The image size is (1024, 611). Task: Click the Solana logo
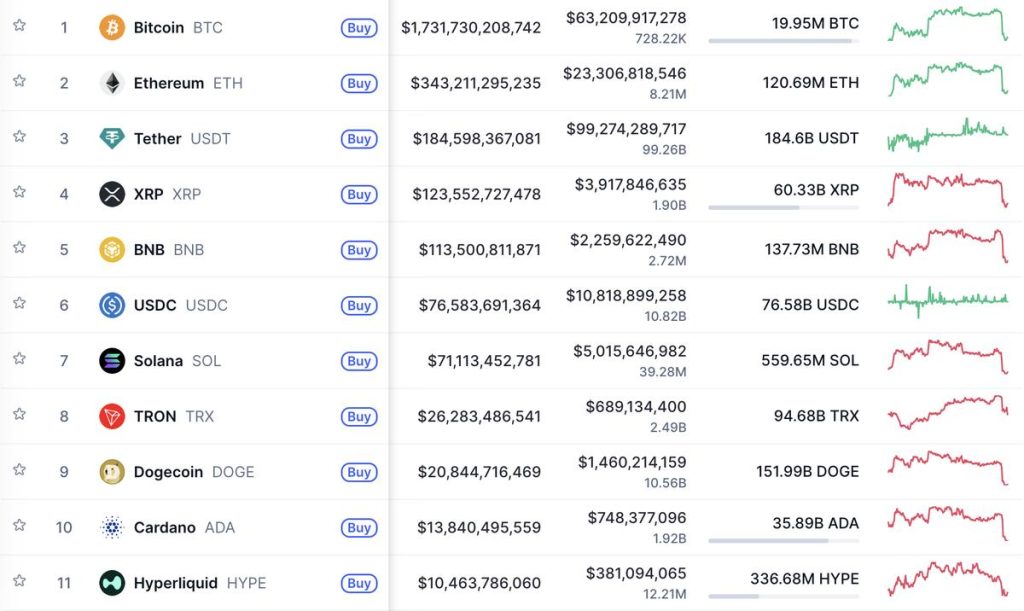coord(112,361)
